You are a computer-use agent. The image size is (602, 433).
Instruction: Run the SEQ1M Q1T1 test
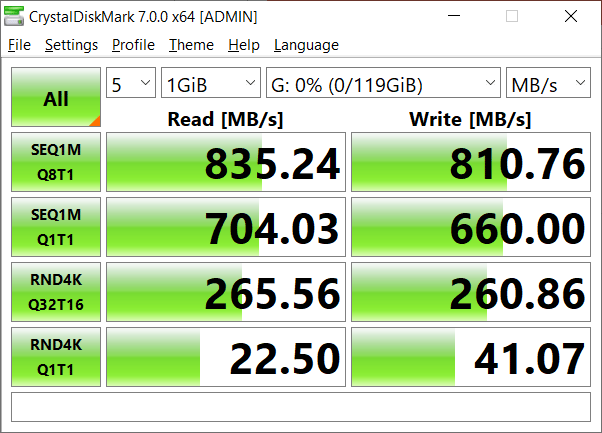pyautogui.click(x=56, y=227)
